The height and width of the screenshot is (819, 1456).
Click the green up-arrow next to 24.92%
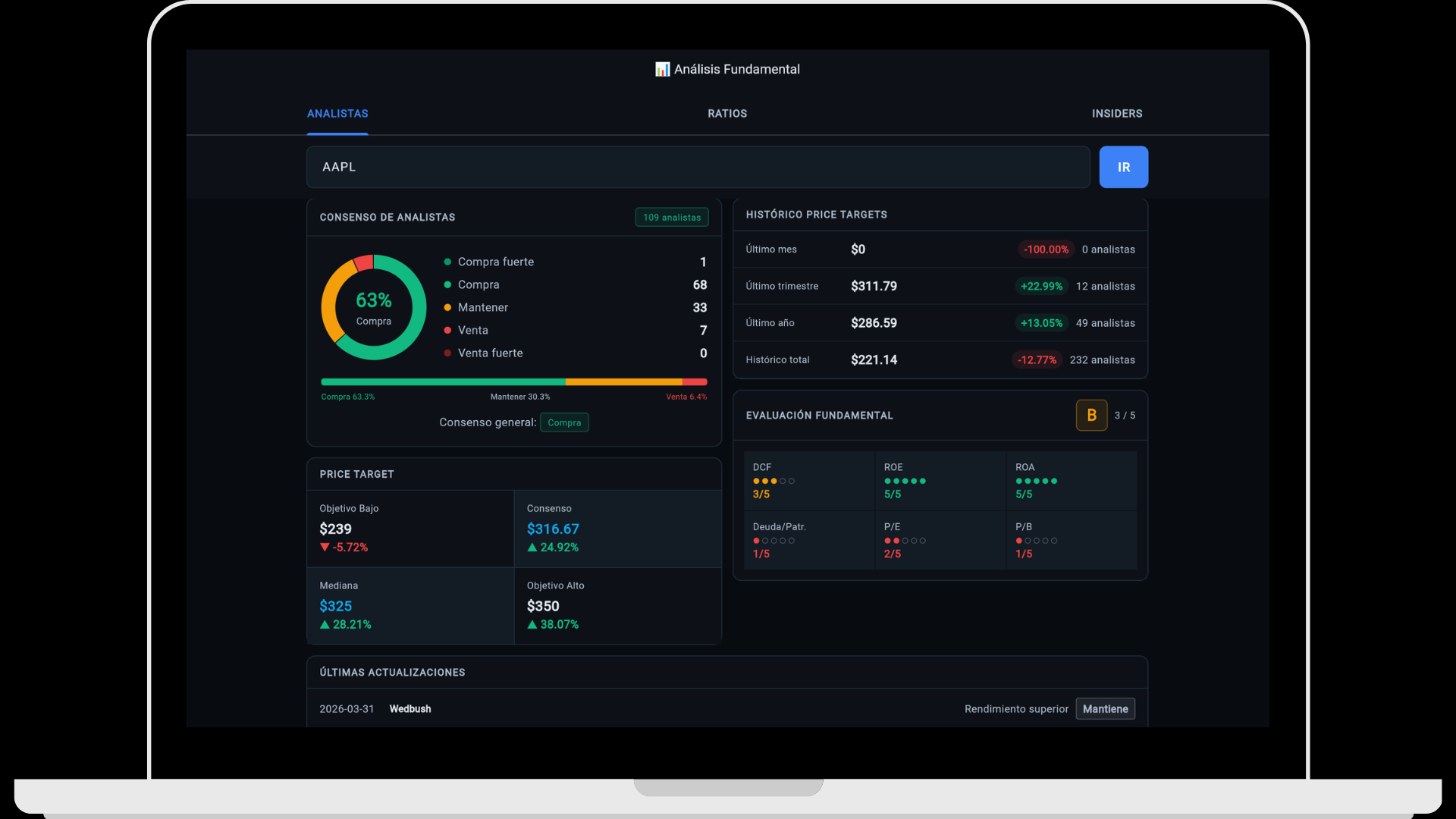532,548
